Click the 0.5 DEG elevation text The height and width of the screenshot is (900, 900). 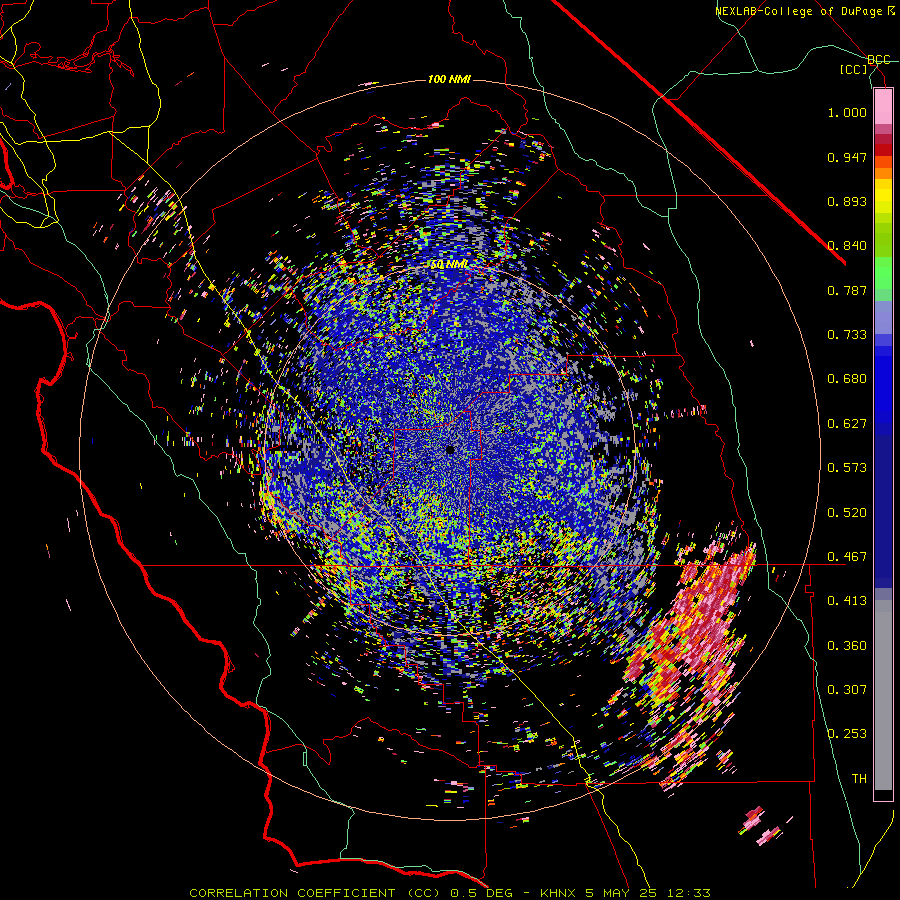click(483, 893)
